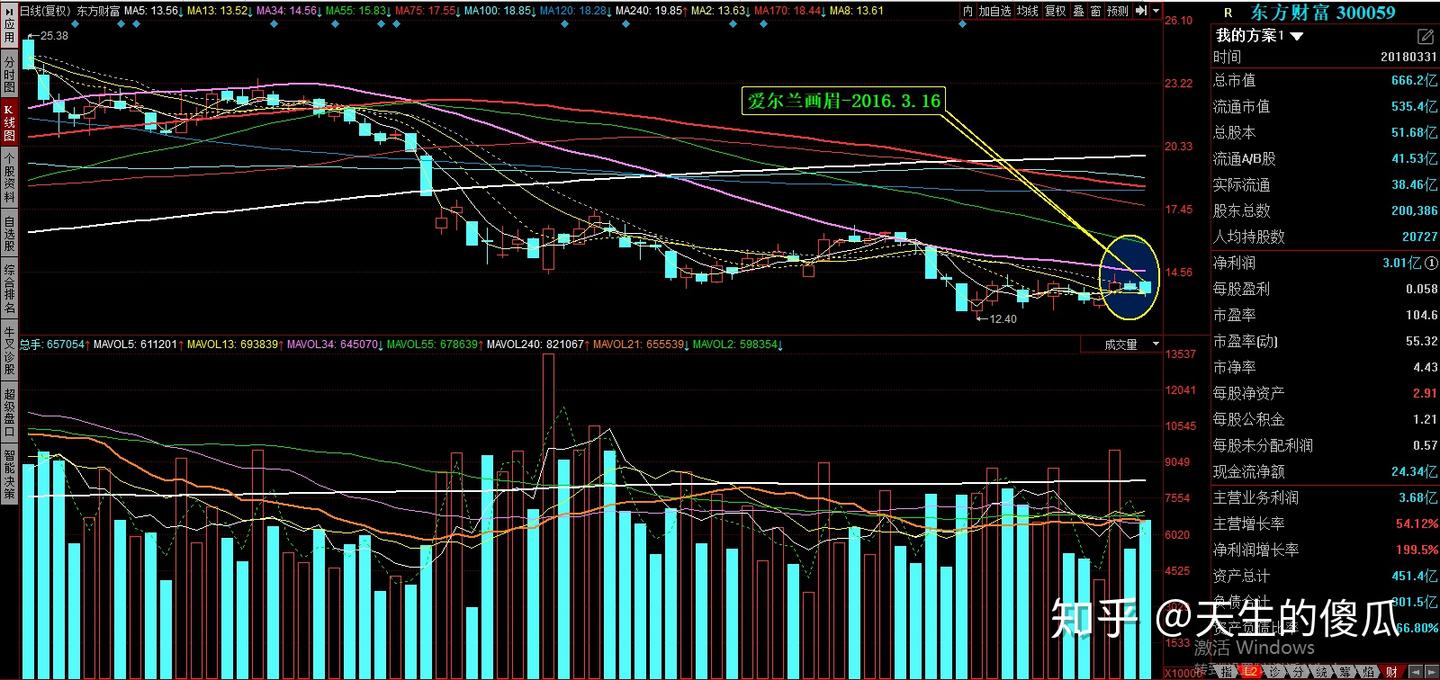This screenshot has height=680, width=1440.
Task: Click the MA5: 13.56 indicator label
Action: [155, 10]
